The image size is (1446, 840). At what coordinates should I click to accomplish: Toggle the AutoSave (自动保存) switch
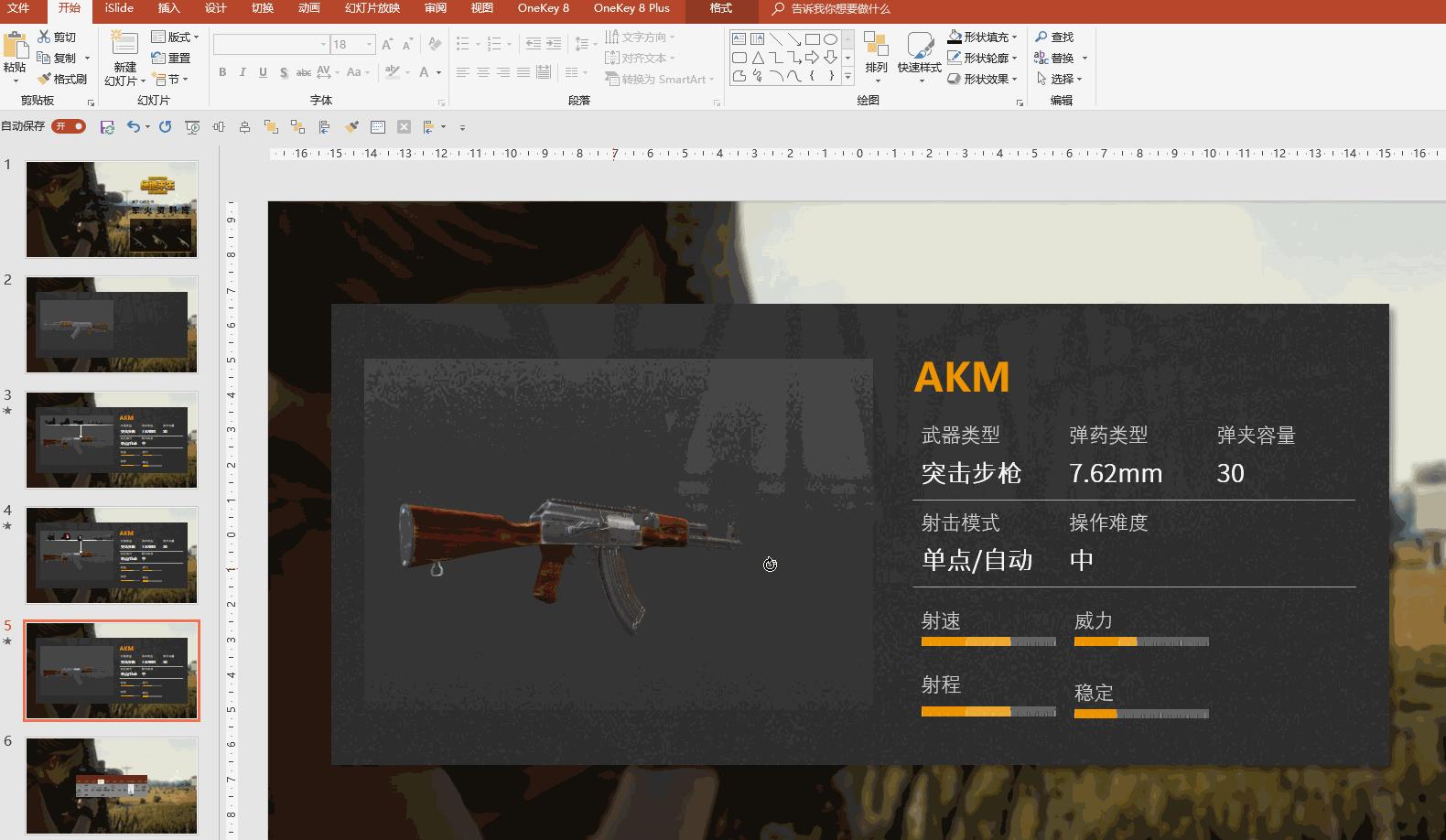69,126
